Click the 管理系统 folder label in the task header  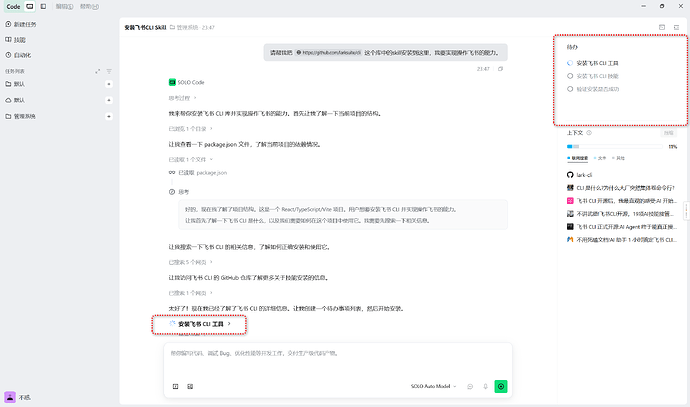pos(184,27)
